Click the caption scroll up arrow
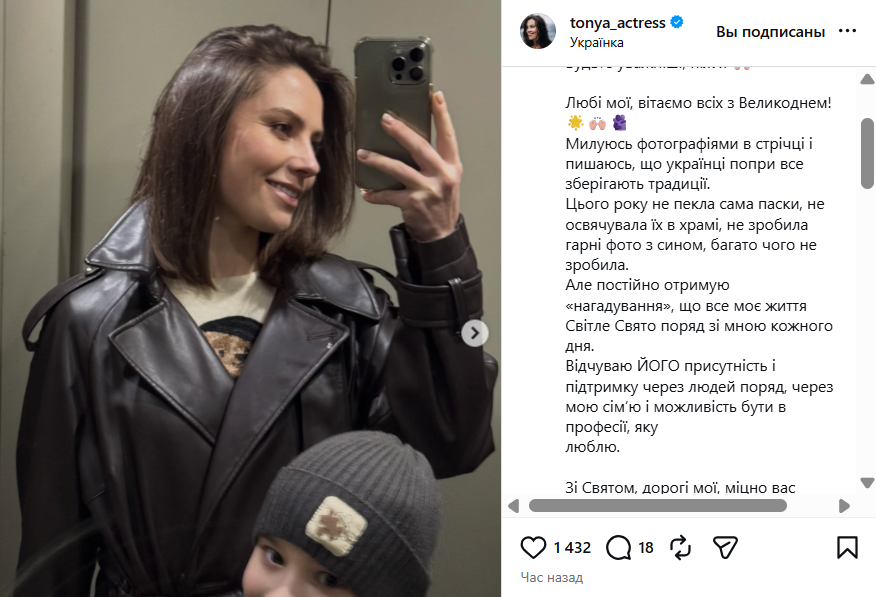876x597 pixels. point(867,79)
